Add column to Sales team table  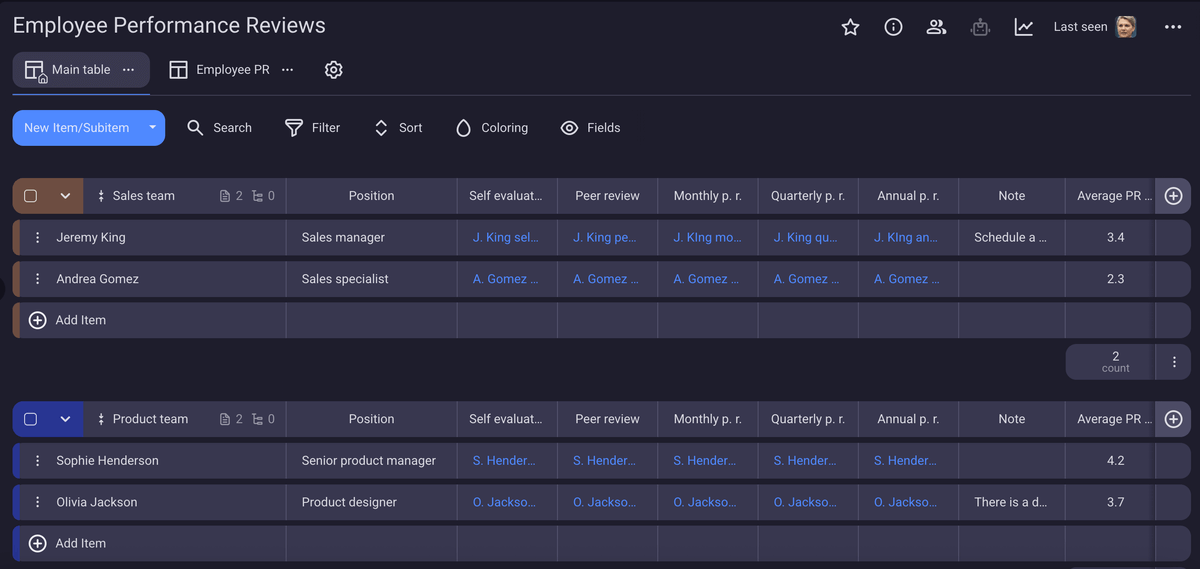click(x=1173, y=196)
